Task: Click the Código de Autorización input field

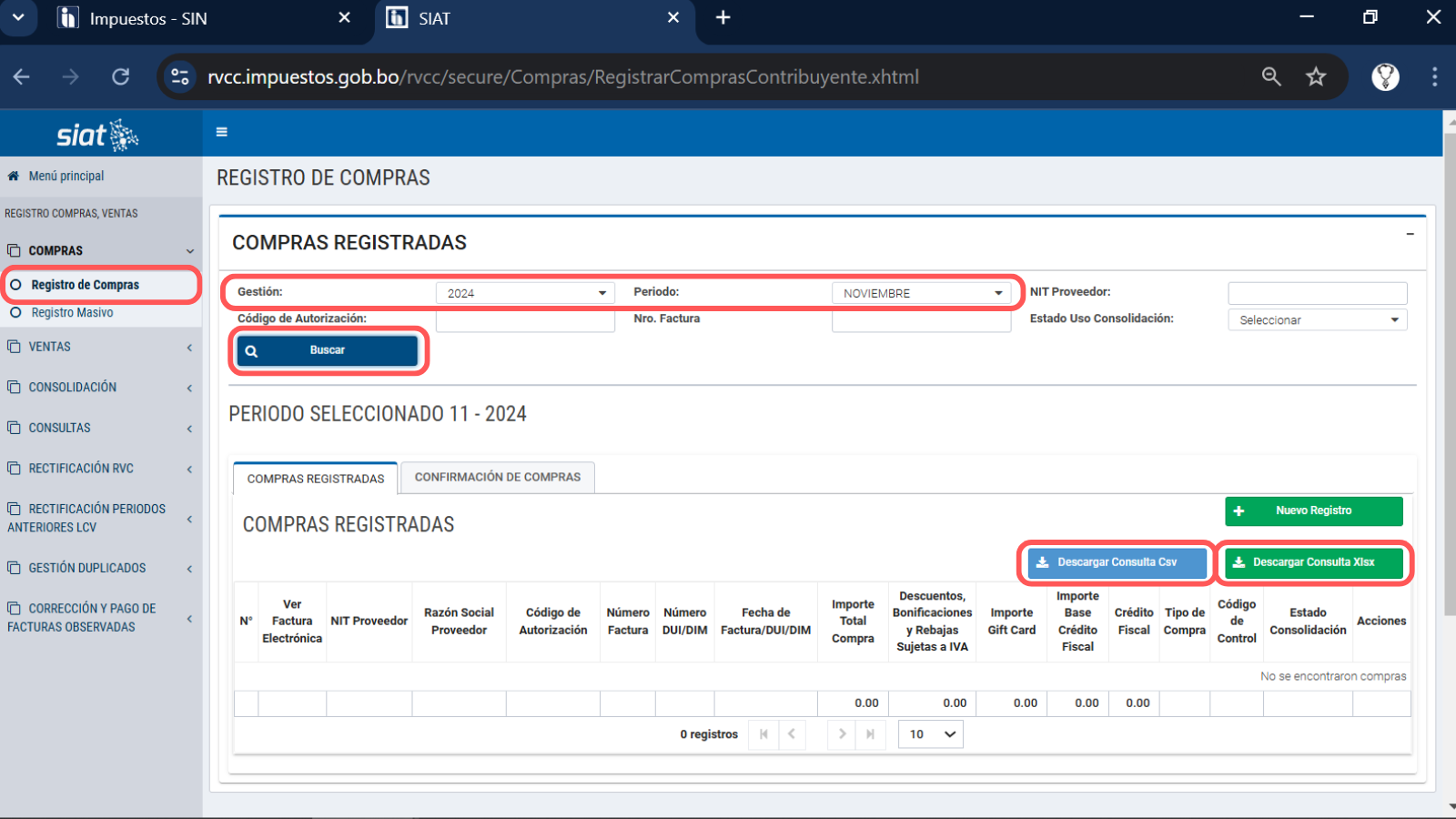Action: click(525, 321)
